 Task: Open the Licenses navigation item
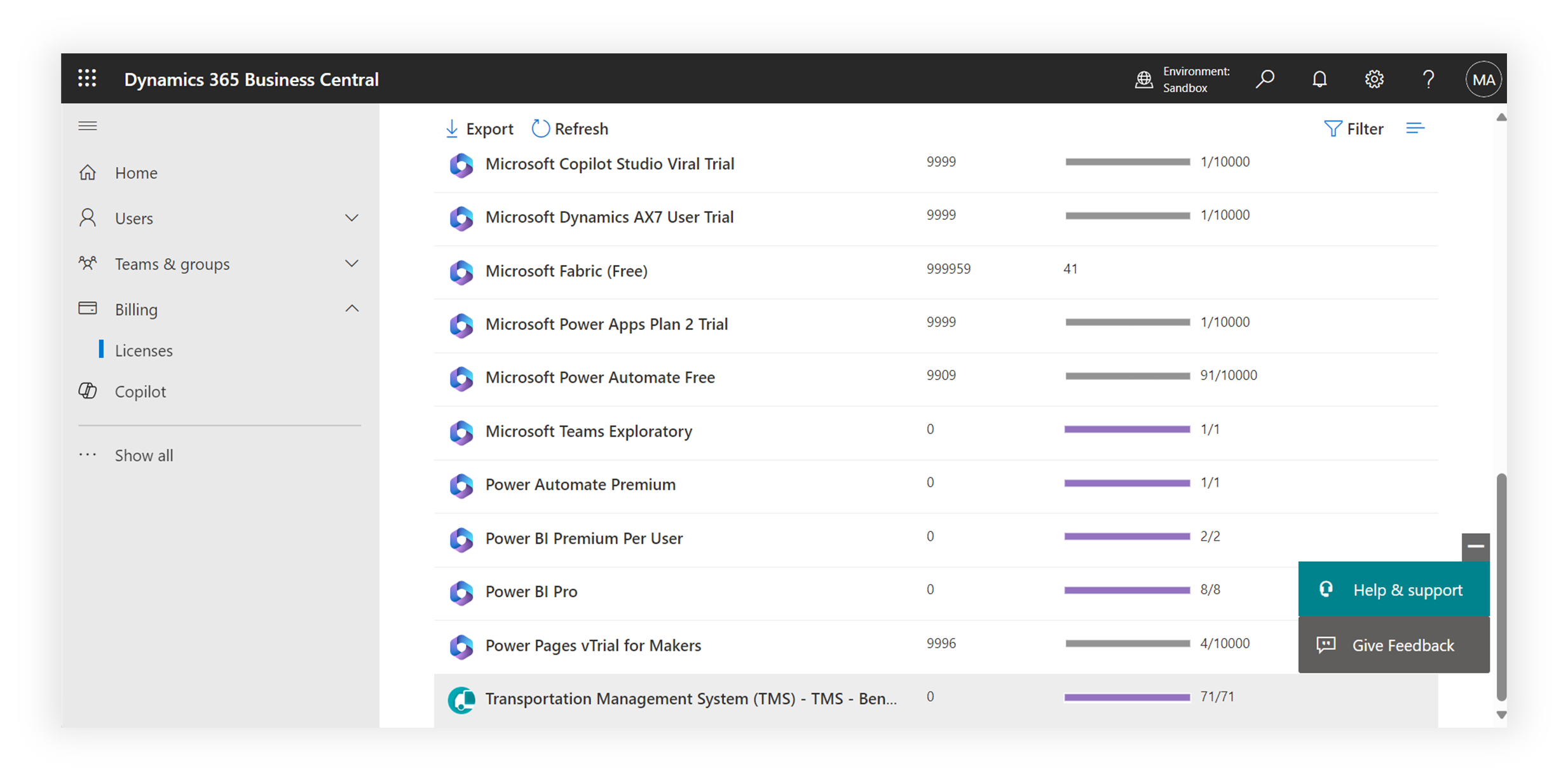pos(144,350)
